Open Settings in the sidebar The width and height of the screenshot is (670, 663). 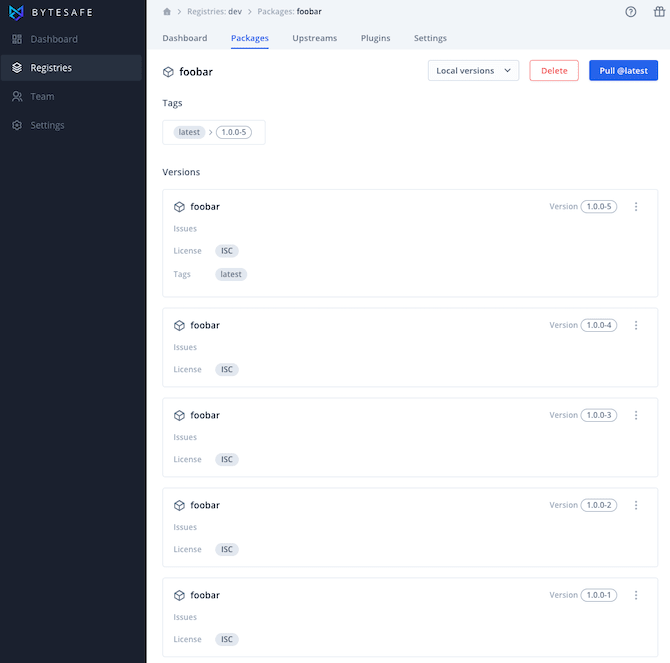[x=71, y=125]
